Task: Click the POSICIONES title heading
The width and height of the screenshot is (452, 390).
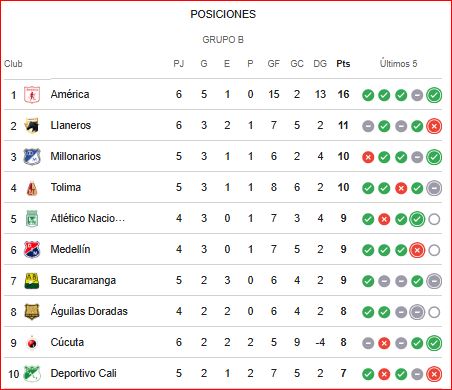Action: click(x=223, y=14)
